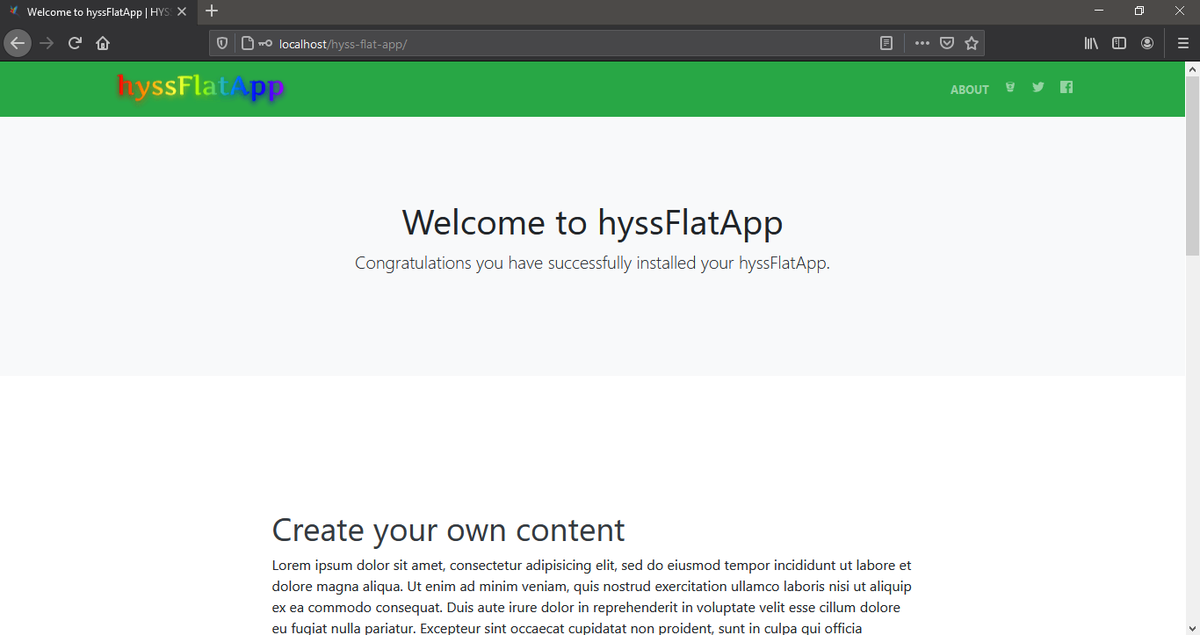Toggle Reader View for this page
The image size is (1200, 635).
click(886, 44)
